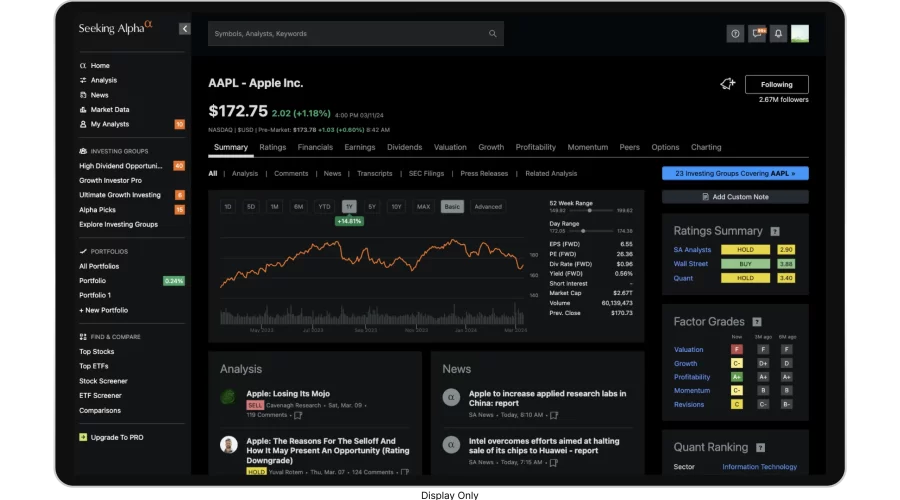Viewport: 900px width, 500px height.
Task: Click the search magnifier icon
Action: click(492, 33)
